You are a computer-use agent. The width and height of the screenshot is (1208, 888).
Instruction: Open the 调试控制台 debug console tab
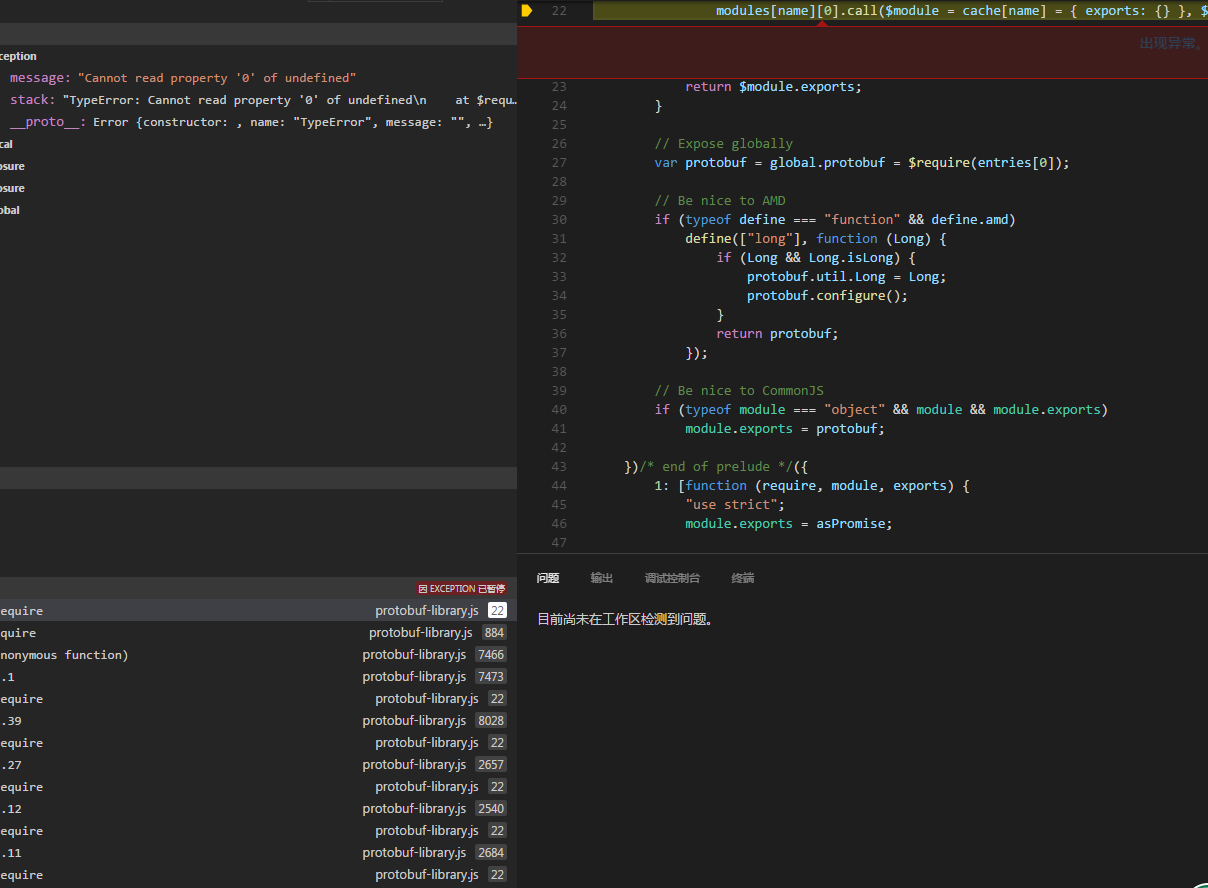click(672, 578)
